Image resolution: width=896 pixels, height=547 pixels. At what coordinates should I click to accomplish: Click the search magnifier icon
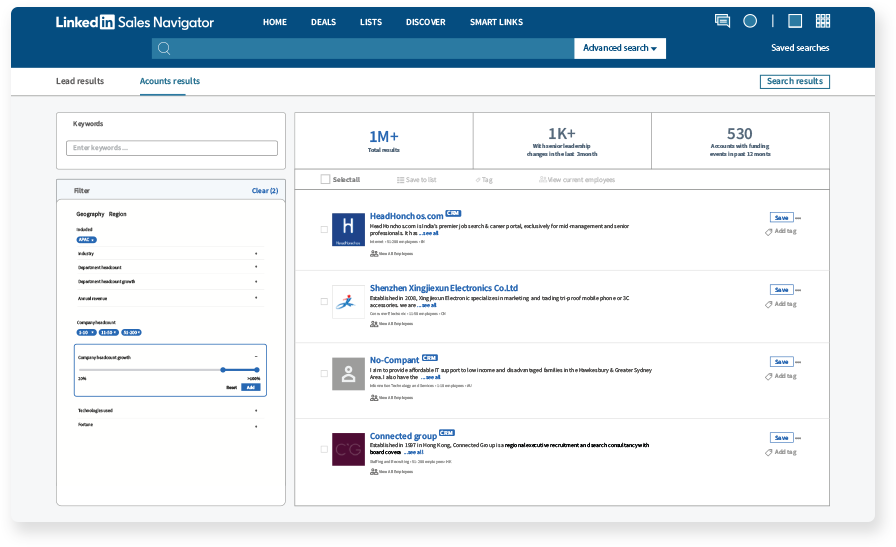tap(164, 49)
